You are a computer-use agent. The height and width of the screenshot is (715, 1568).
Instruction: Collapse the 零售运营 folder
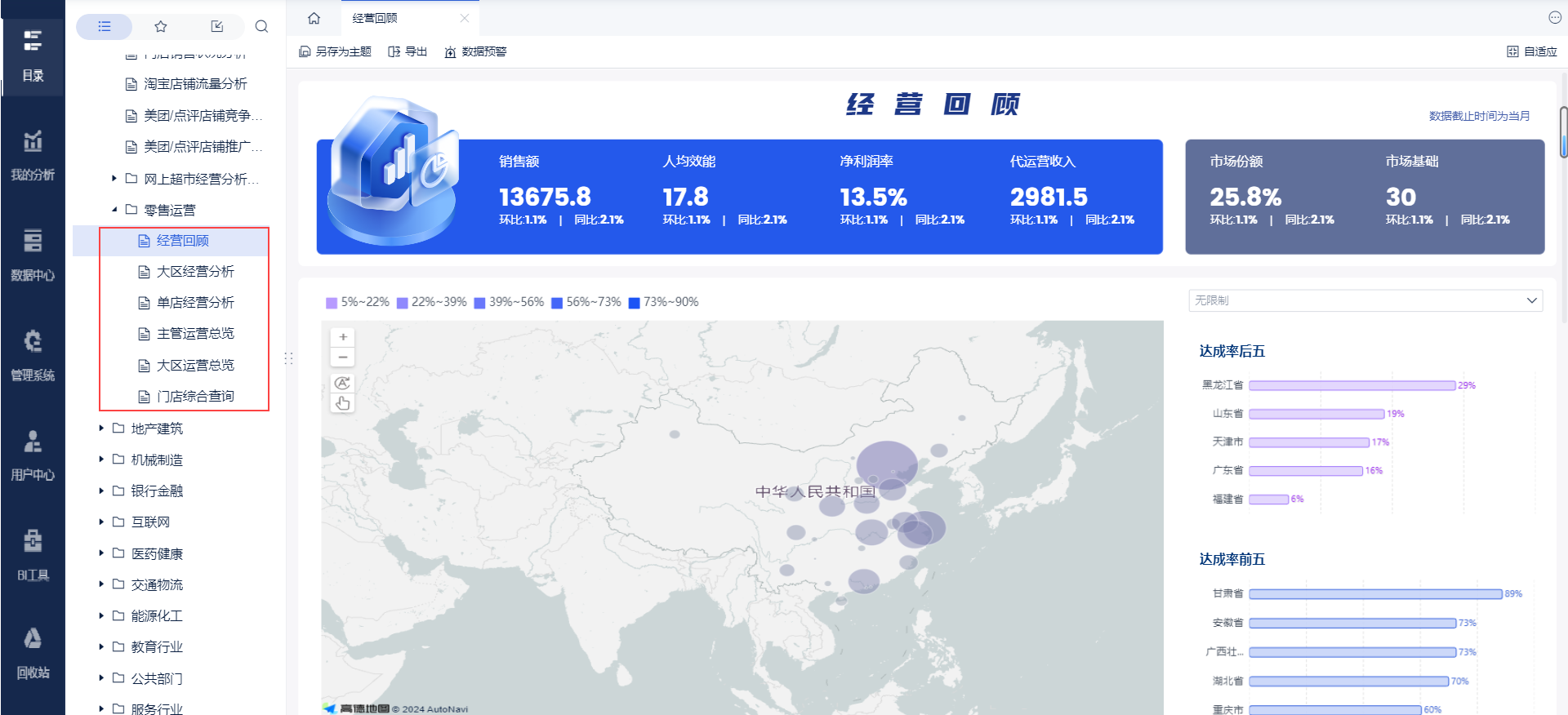tap(114, 210)
